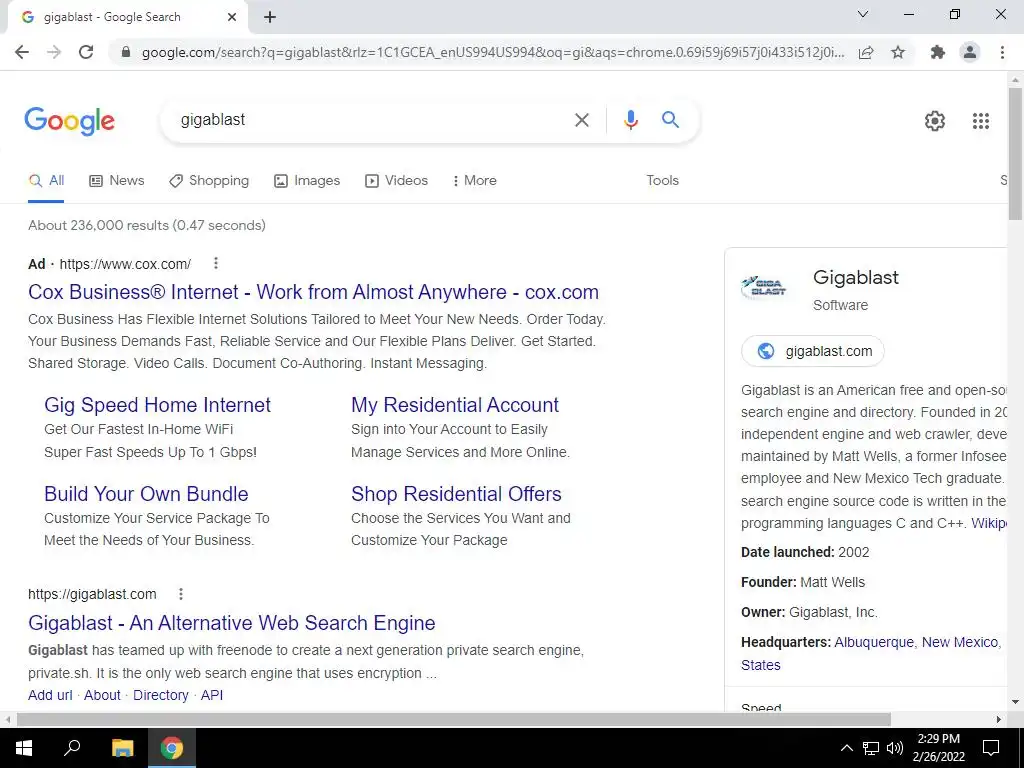The height and width of the screenshot is (768, 1024).
Task: Switch to the Shopping tab
Action: [x=209, y=181]
